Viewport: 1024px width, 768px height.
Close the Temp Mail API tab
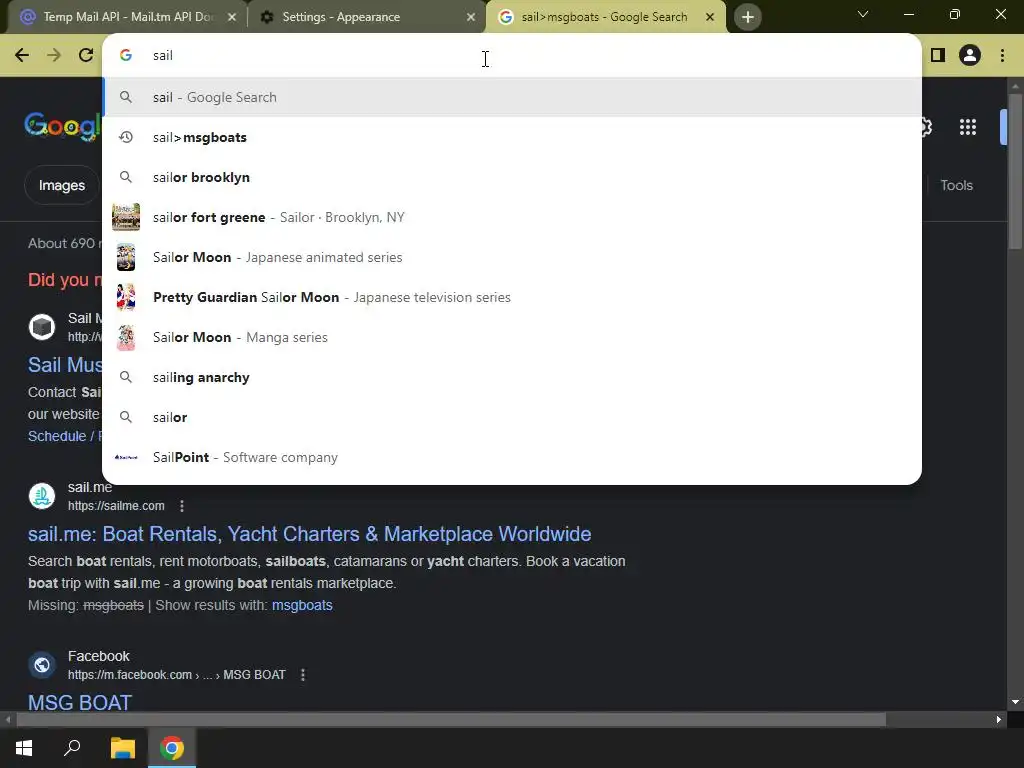pyautogui.click(x=232, y=17)
